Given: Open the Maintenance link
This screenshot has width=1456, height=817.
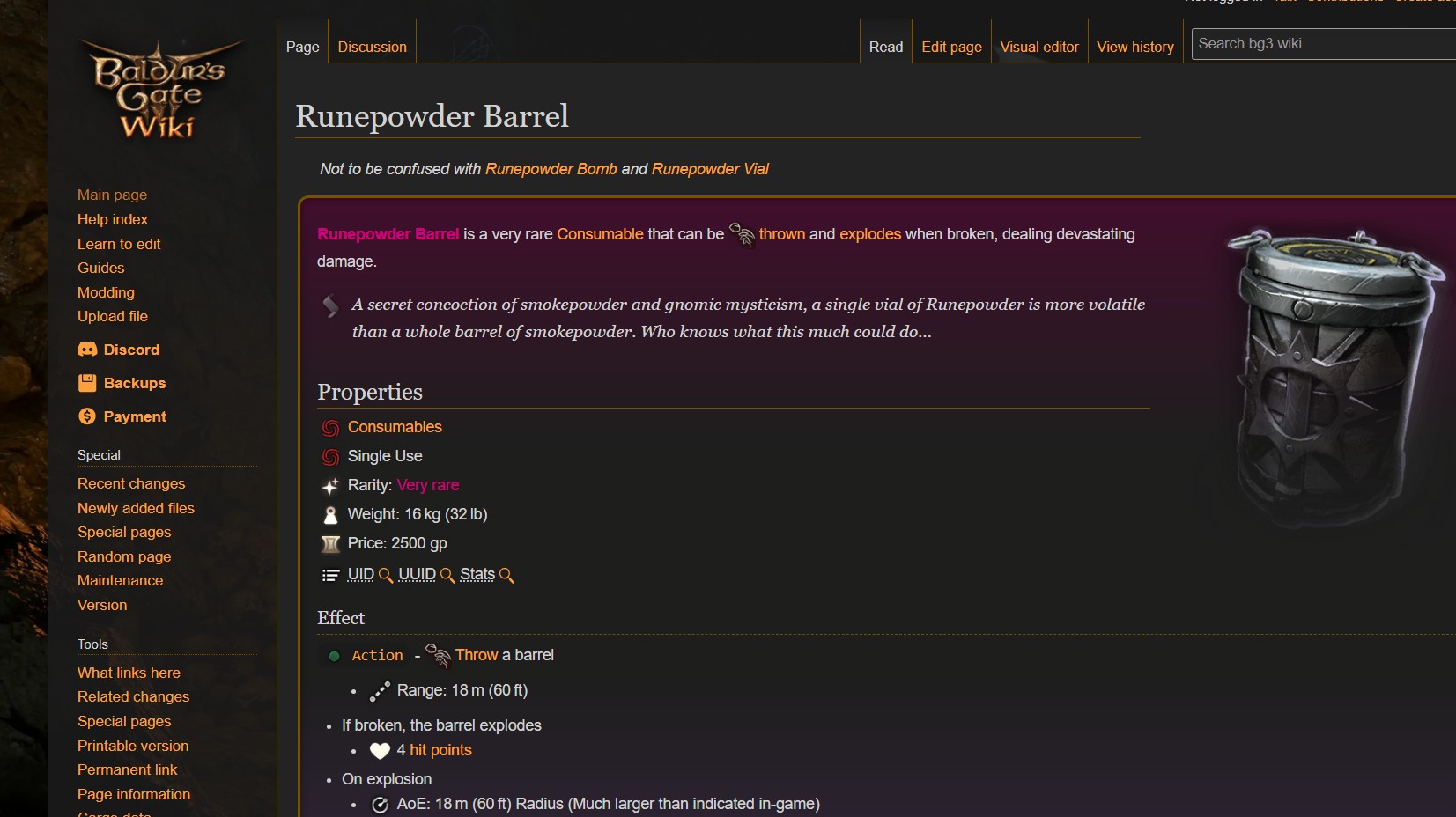Looking at the screenshot, I should point(120,580).
